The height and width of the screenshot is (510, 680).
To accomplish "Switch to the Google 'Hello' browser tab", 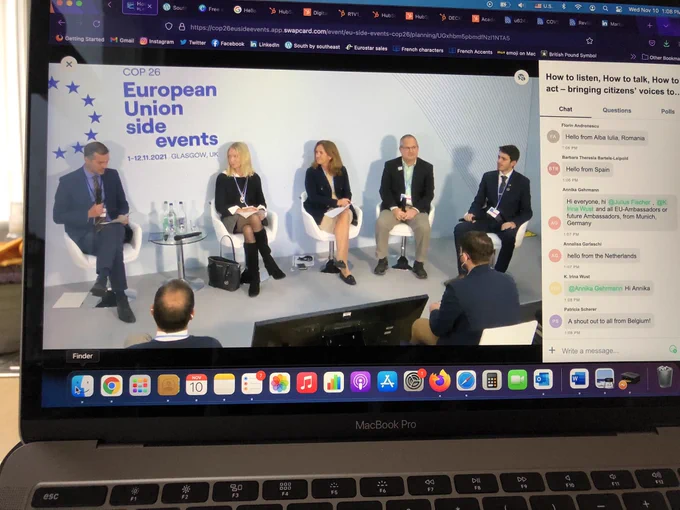I will [x=245, y=10].
